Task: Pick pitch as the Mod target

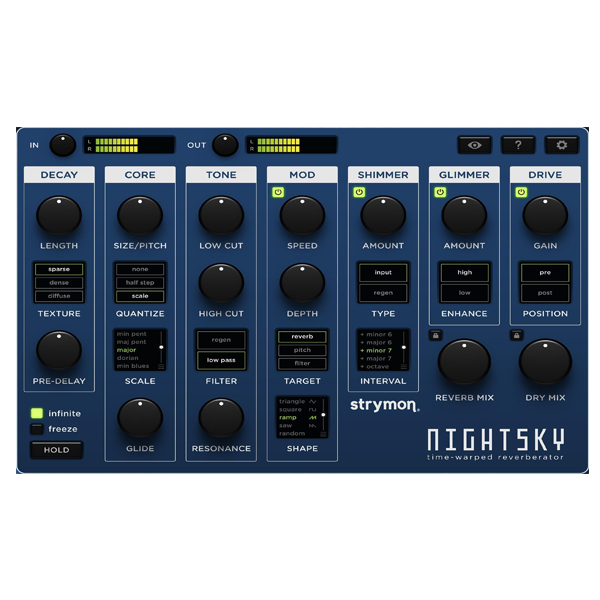Action: [x=302, y=350]
